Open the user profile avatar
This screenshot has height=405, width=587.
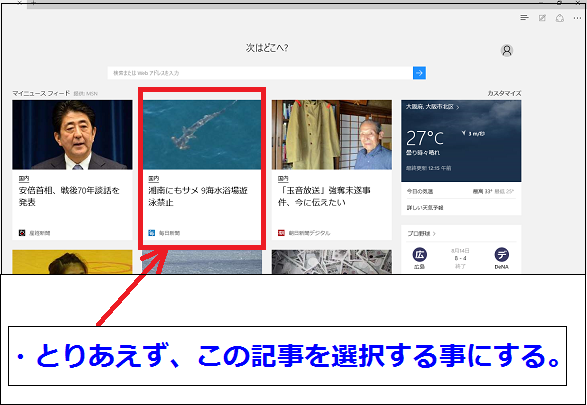click(x=507, y=50)
